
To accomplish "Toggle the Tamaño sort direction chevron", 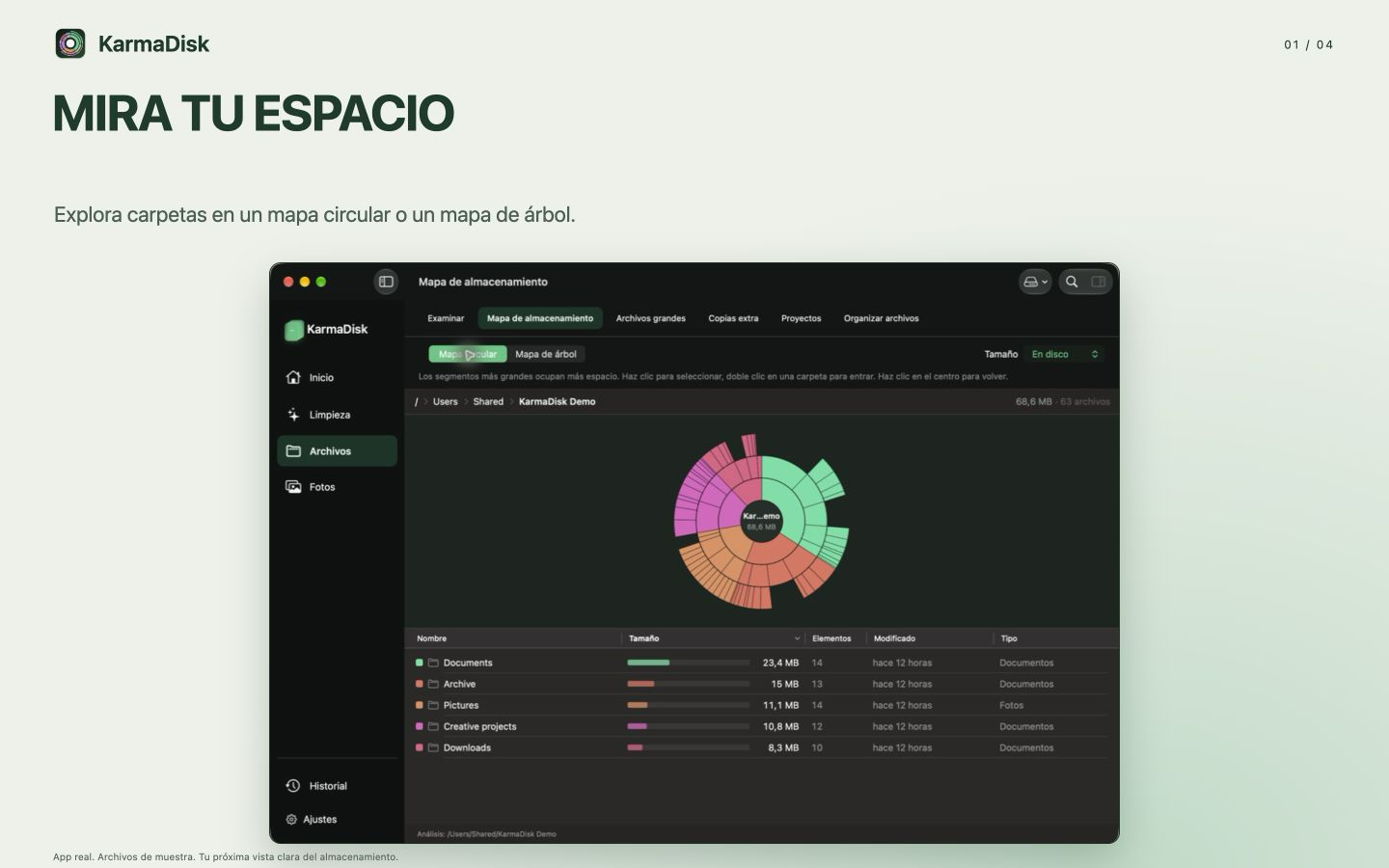I will pos(797,638).
